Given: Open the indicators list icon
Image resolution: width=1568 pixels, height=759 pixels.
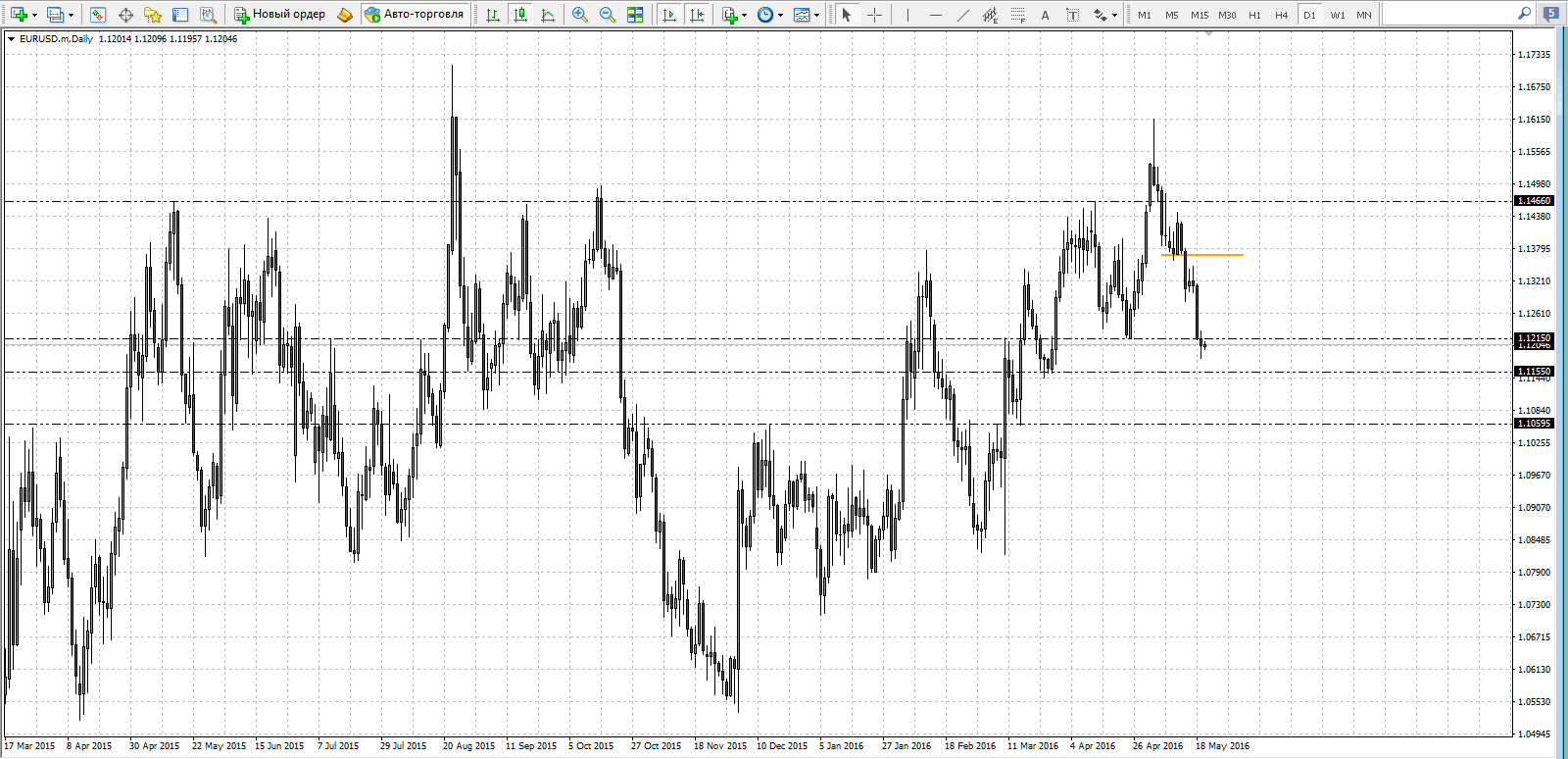Looking at the screenshot, I should click(x=729, y=15).
